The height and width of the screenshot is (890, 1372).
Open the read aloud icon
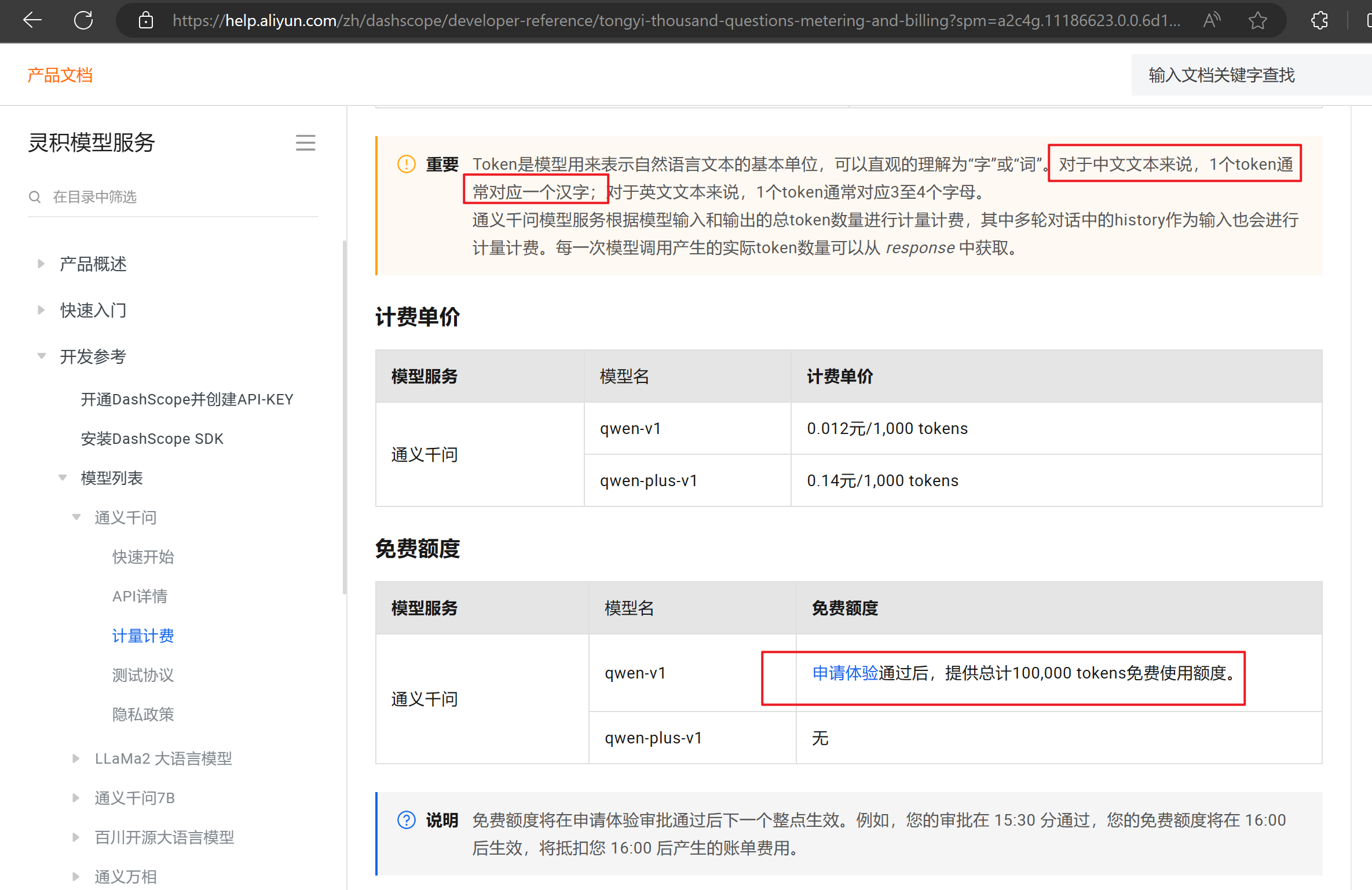pyautogui.click(x=1212, y=21)
